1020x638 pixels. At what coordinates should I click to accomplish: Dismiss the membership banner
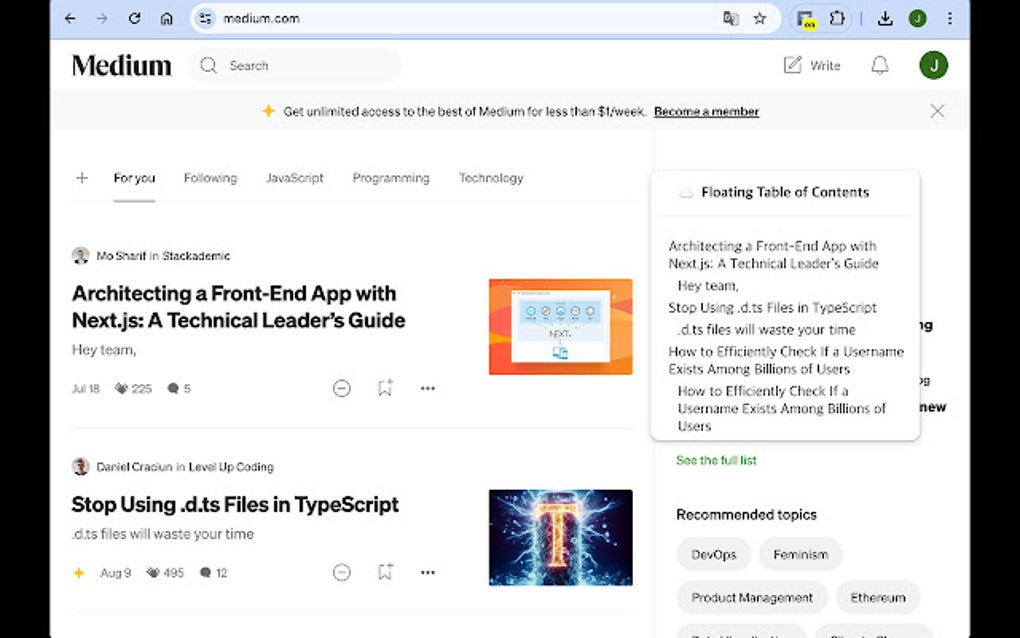pyautogui.click(x=937, y=111)
